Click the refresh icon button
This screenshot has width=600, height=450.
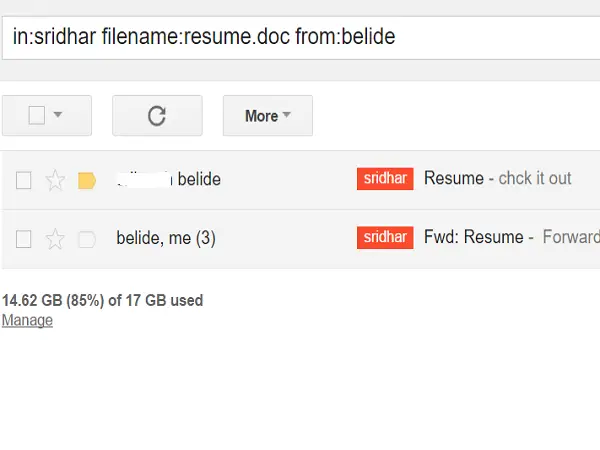click(x=157, y=116)
